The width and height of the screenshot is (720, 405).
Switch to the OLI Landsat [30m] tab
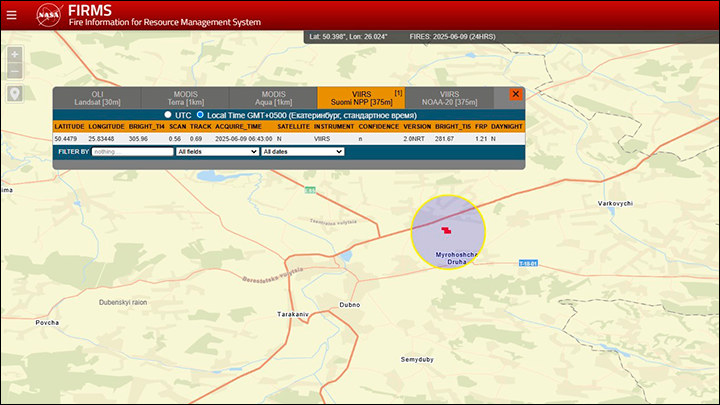coord(97,98)
